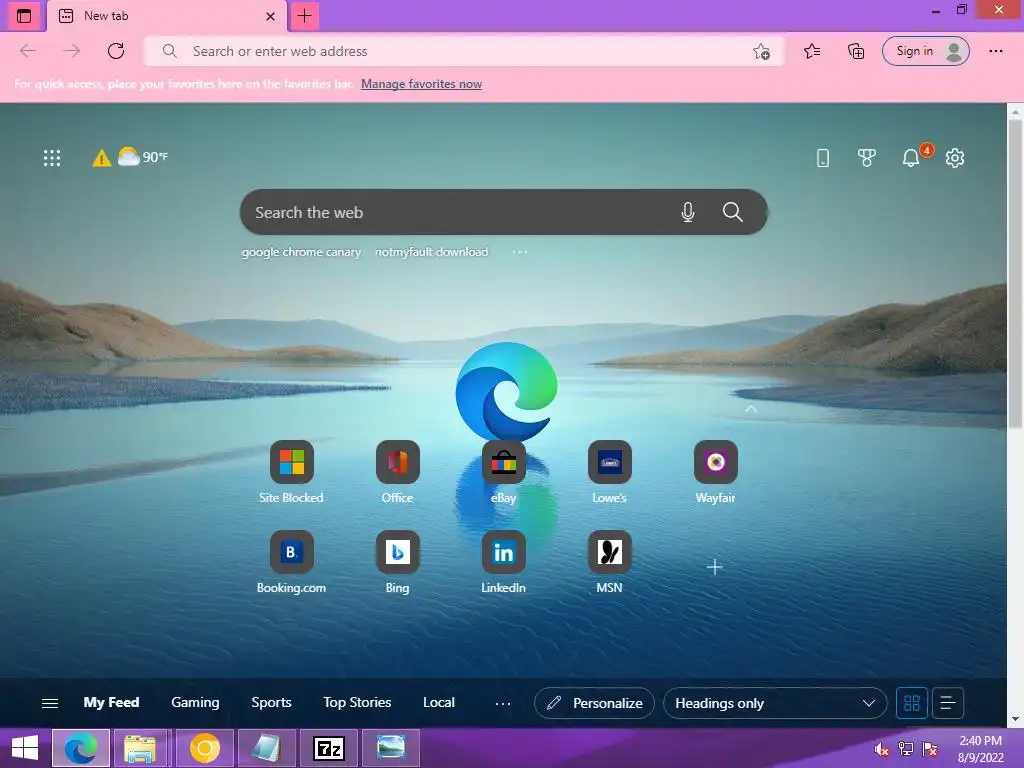Switch to the Local tab
The width and height of the screenshot is (1024, 768).
439,703
